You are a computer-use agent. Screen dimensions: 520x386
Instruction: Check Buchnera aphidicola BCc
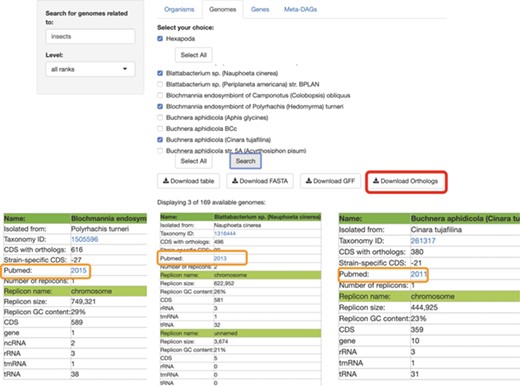click(x=160, y=128)
